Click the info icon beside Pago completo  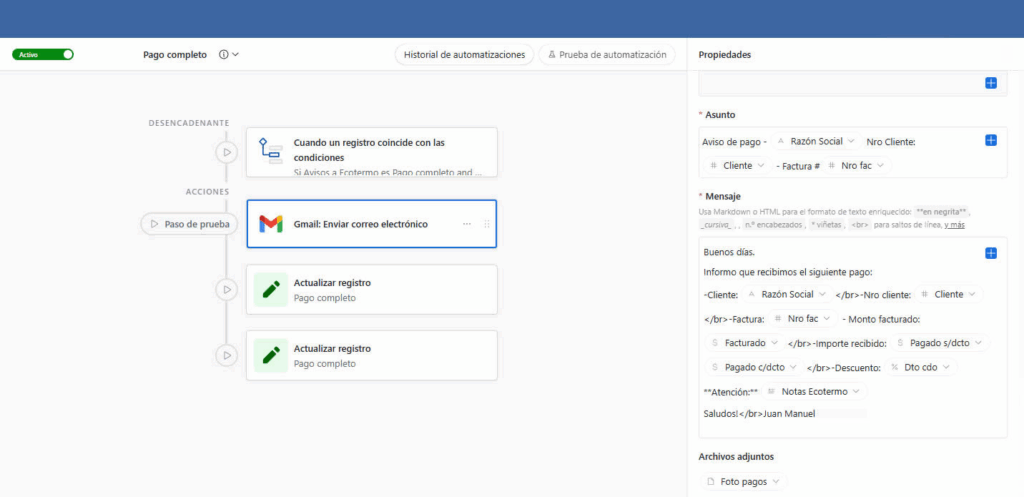pos(223,55)
